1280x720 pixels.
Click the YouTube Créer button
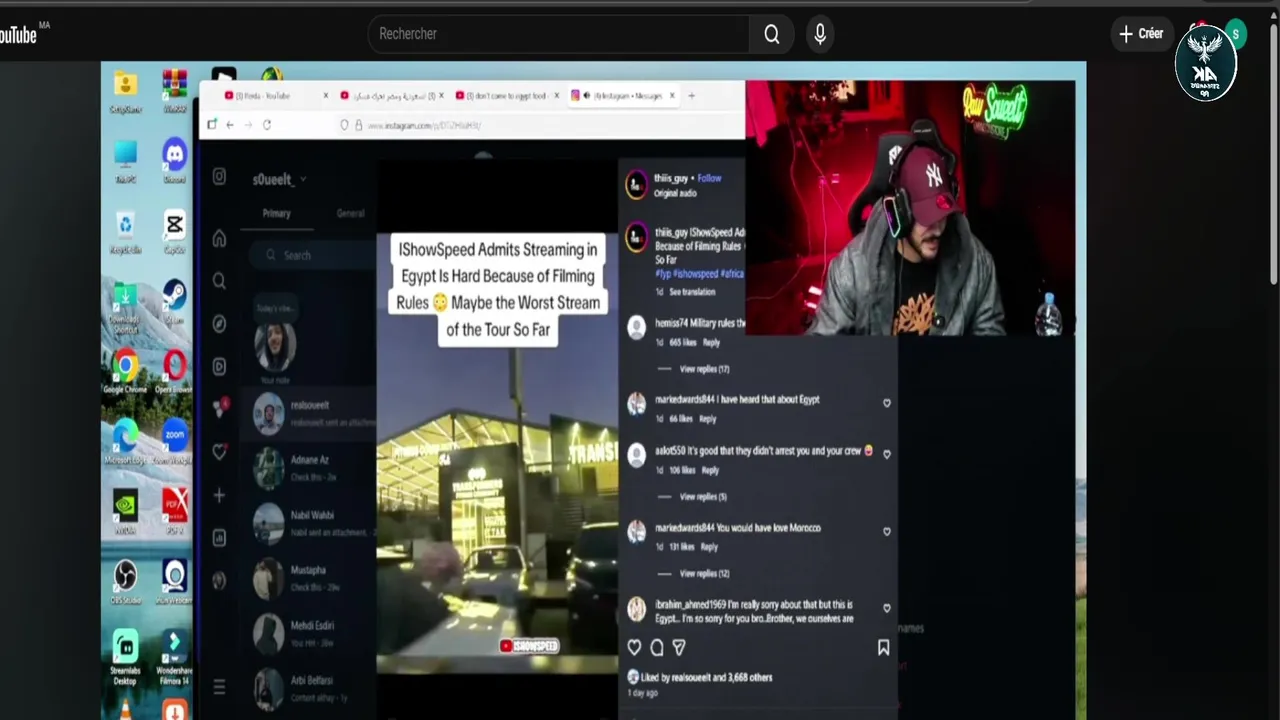(1141, 34)
